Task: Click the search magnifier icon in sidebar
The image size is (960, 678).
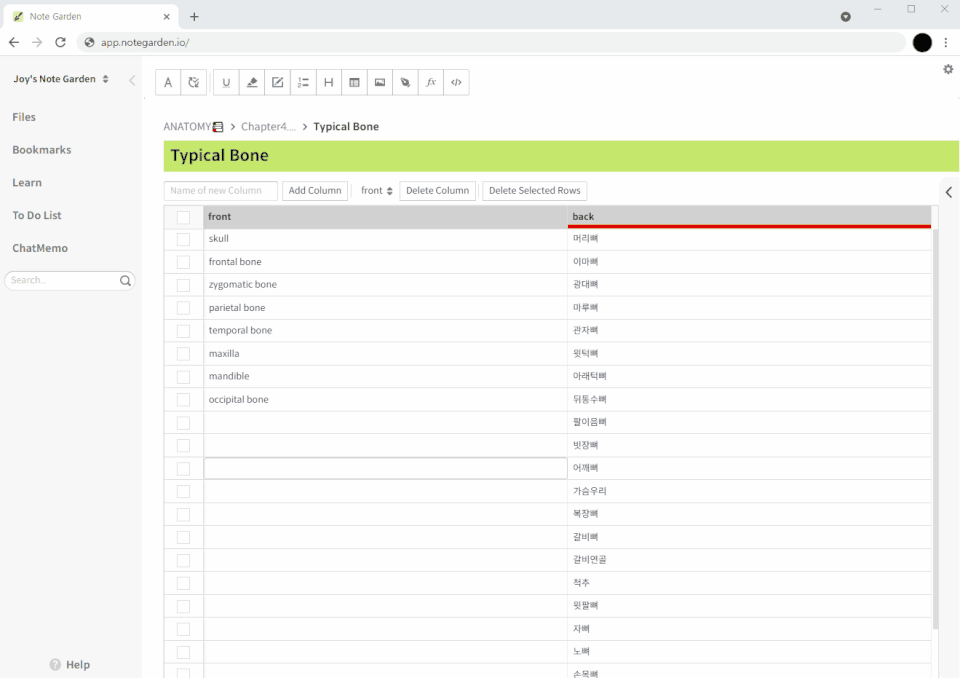Action: tap(126, 281)
